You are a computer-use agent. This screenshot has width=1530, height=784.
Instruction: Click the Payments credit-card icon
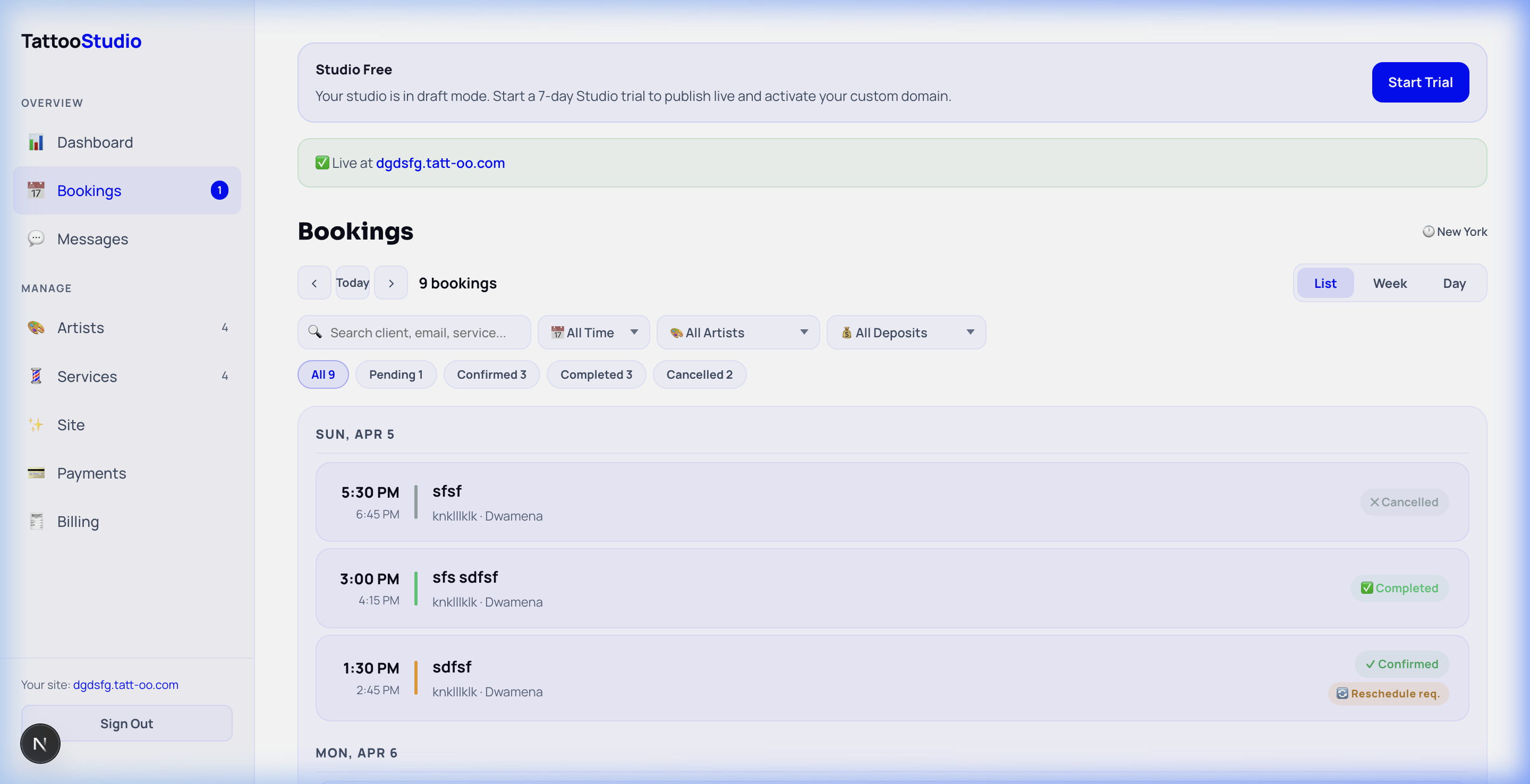pos(36,473)
